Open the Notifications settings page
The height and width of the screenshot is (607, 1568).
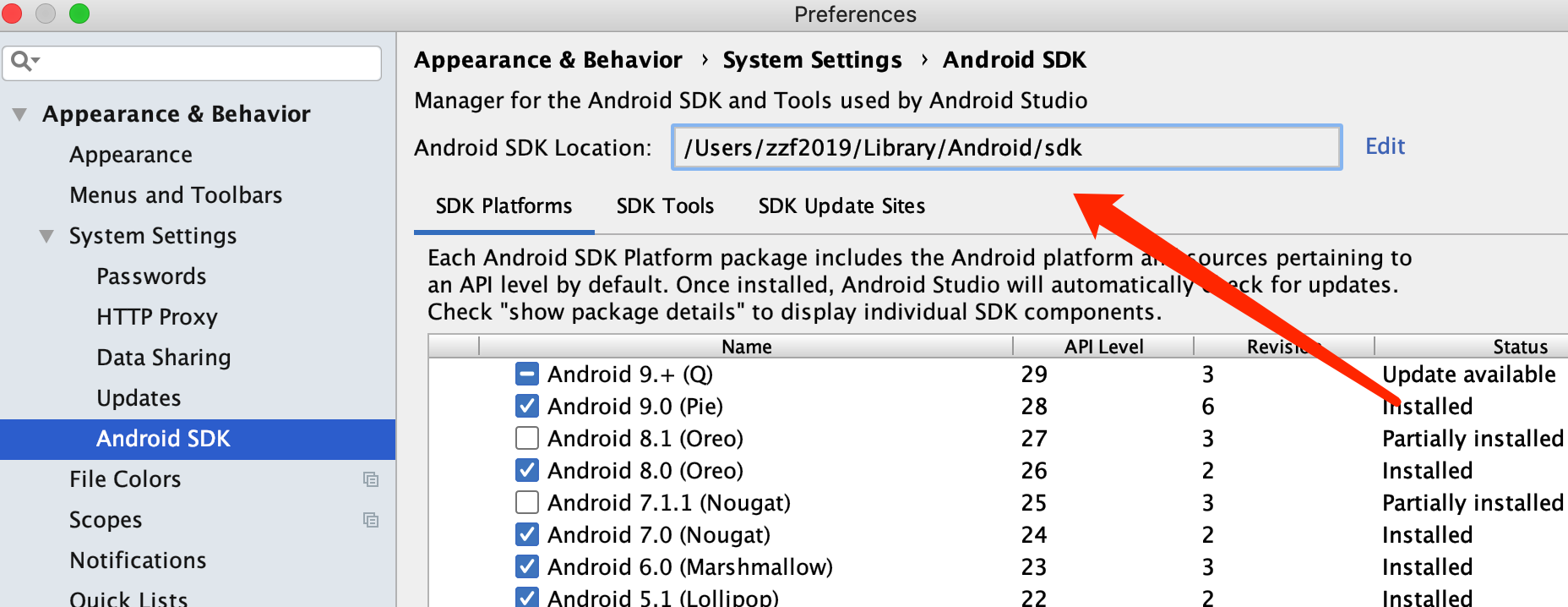pos(138,561)
